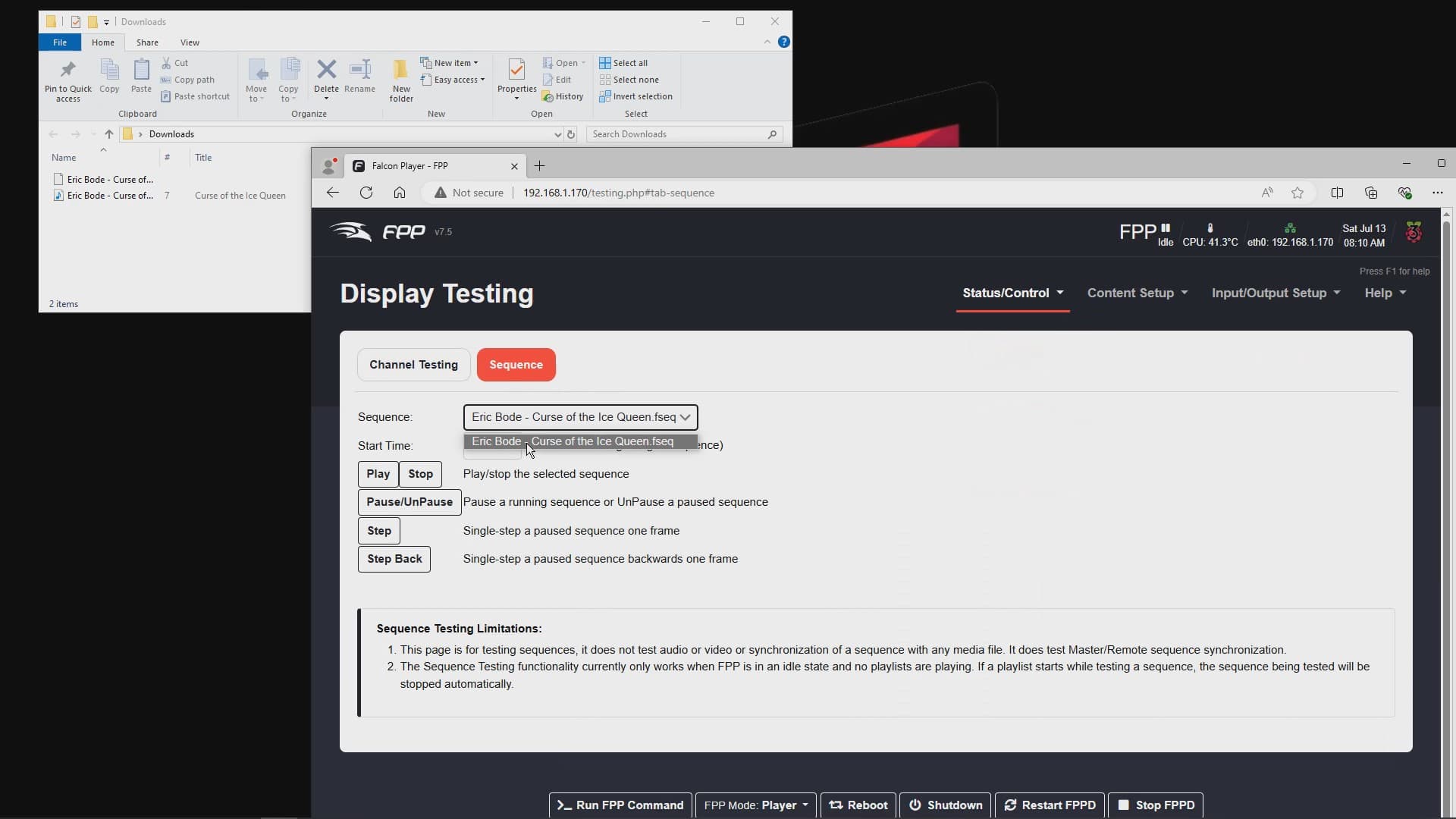Click the Reboot button
The image size is (1456, 819).
(x=858, y=805)
